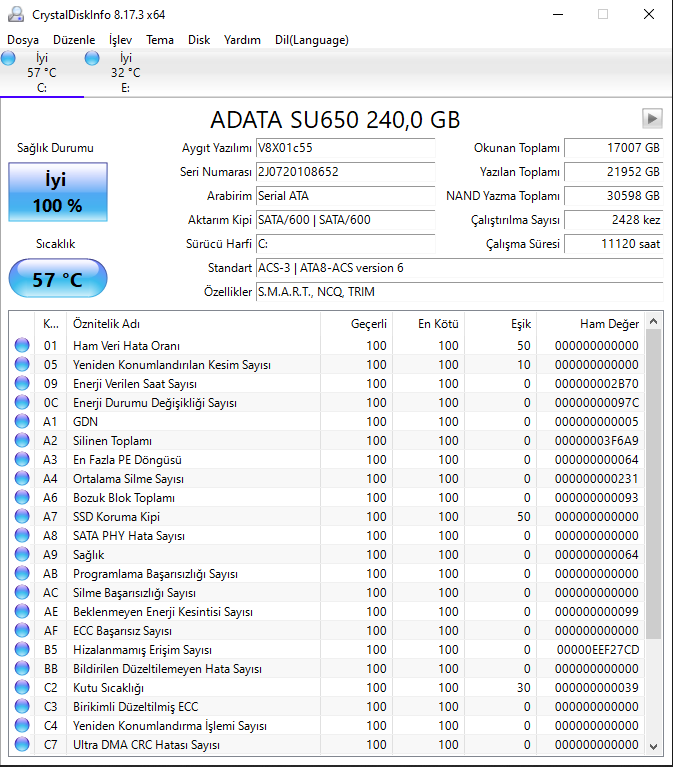
Task: Click the status orb for Silme Başarısızlığı Sayısı
Action: 22,592
